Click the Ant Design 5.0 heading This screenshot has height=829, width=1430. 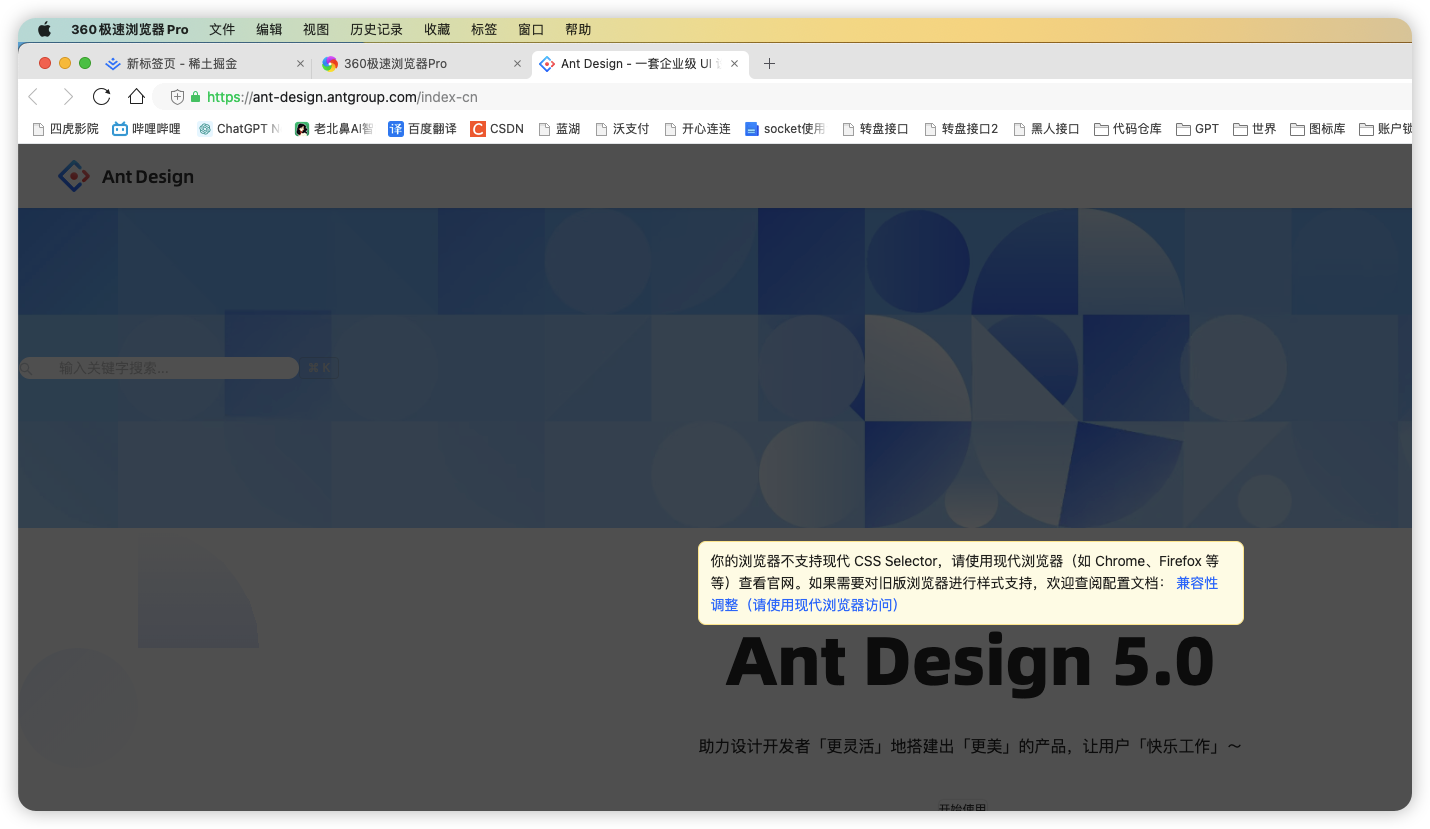point(970,662)
